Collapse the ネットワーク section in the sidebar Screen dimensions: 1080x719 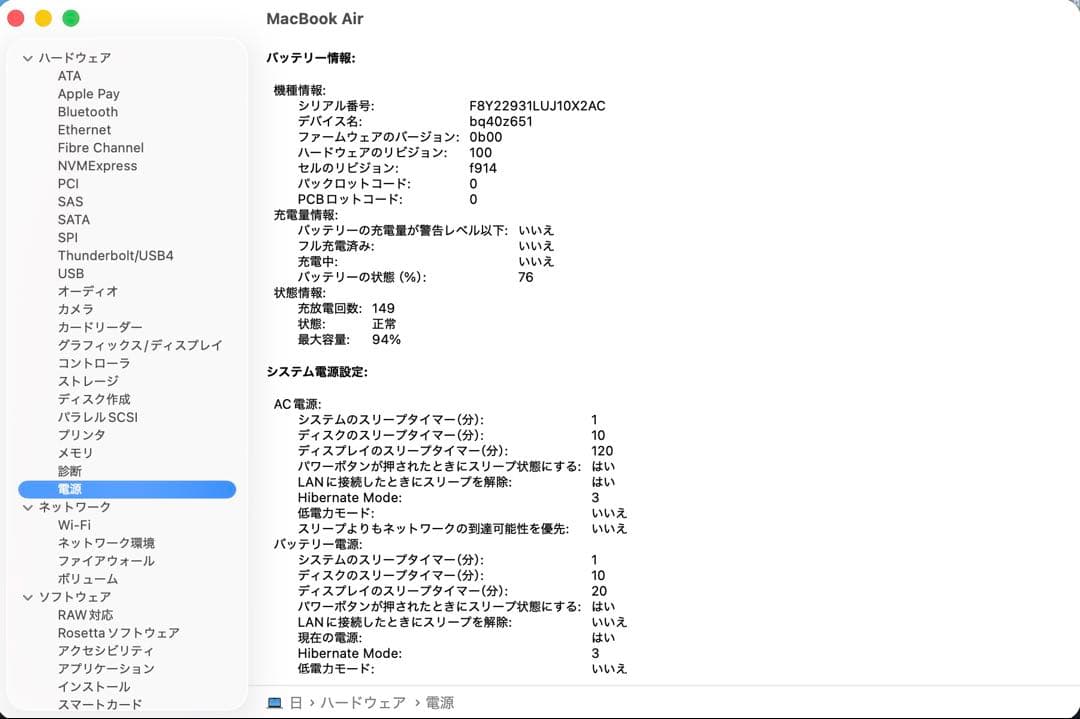tap(27, 507)
